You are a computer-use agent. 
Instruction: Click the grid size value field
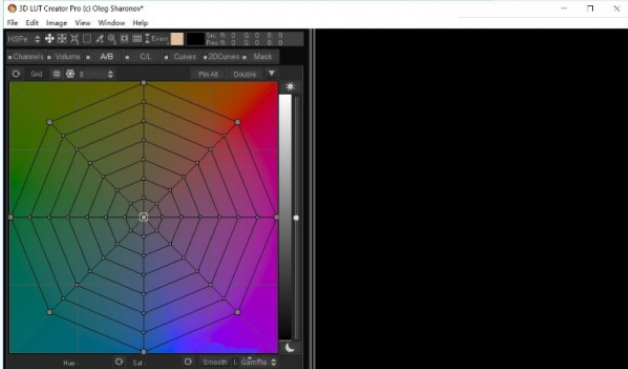[92, 74]
